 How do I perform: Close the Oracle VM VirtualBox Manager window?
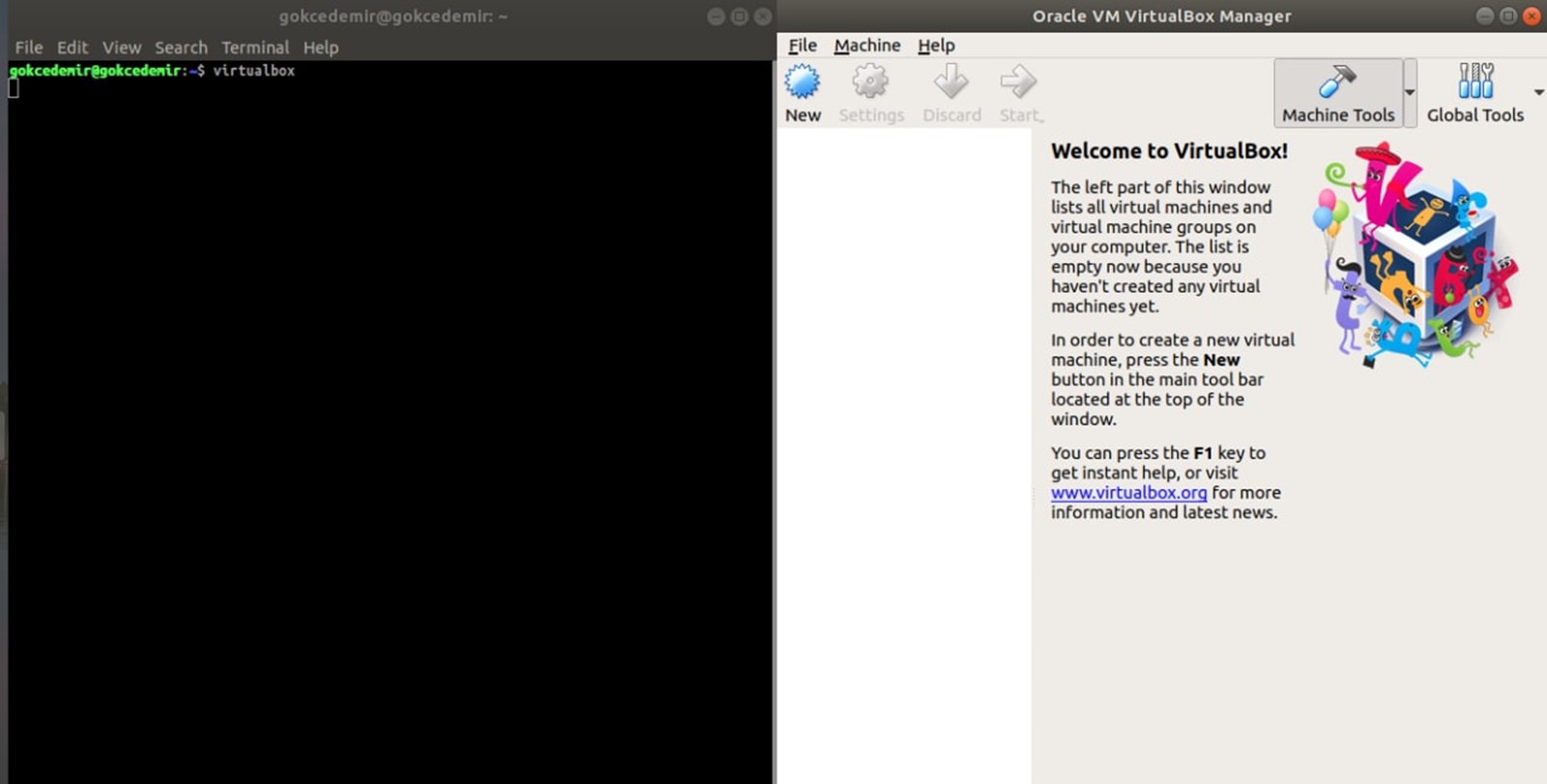1532,15
